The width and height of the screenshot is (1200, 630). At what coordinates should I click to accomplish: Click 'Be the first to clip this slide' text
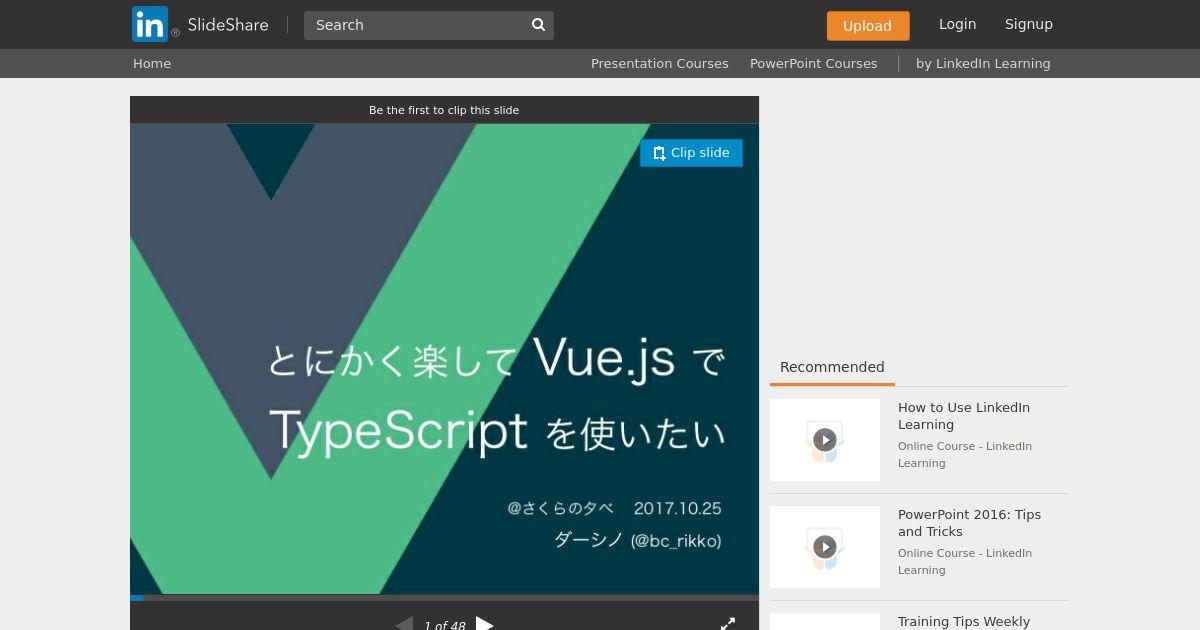444,110
